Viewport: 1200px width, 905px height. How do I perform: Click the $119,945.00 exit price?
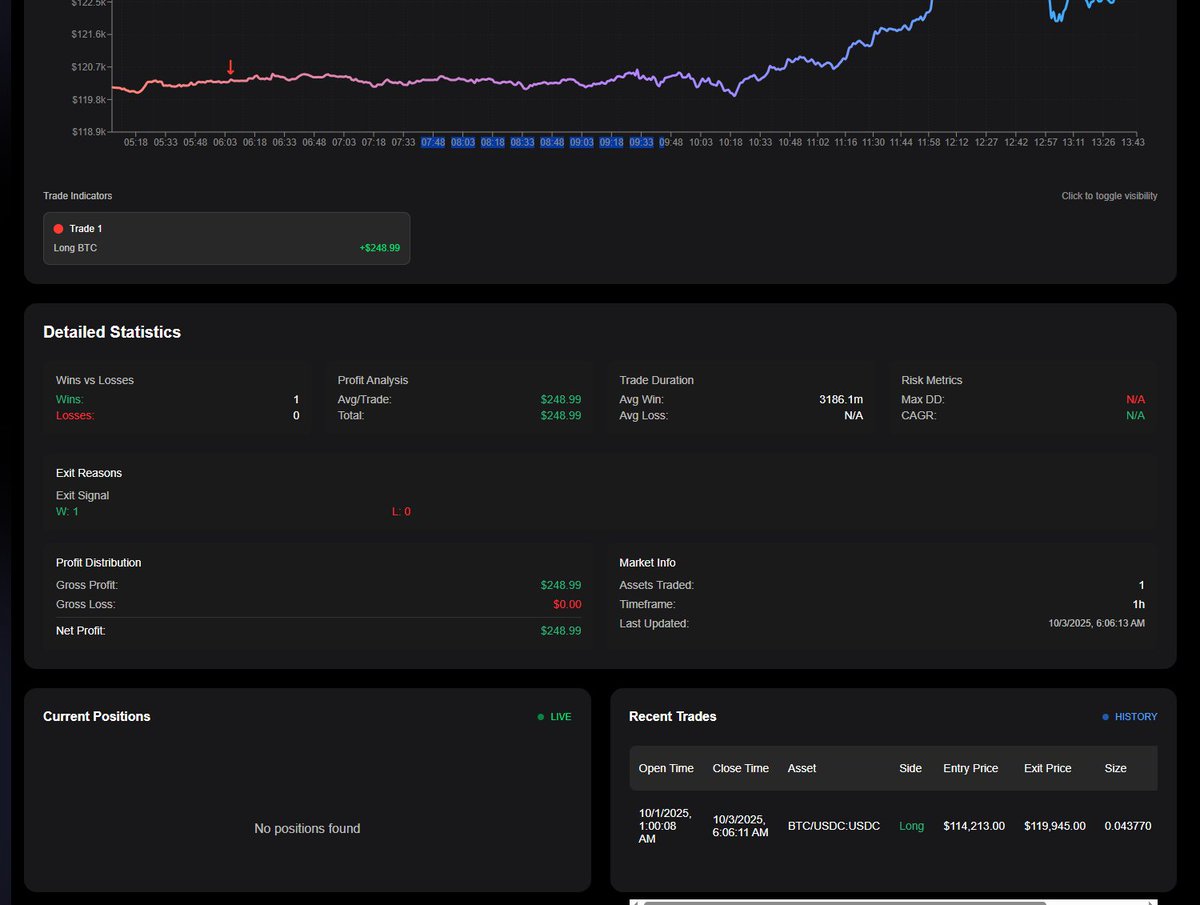click(x=1055, y=826)
